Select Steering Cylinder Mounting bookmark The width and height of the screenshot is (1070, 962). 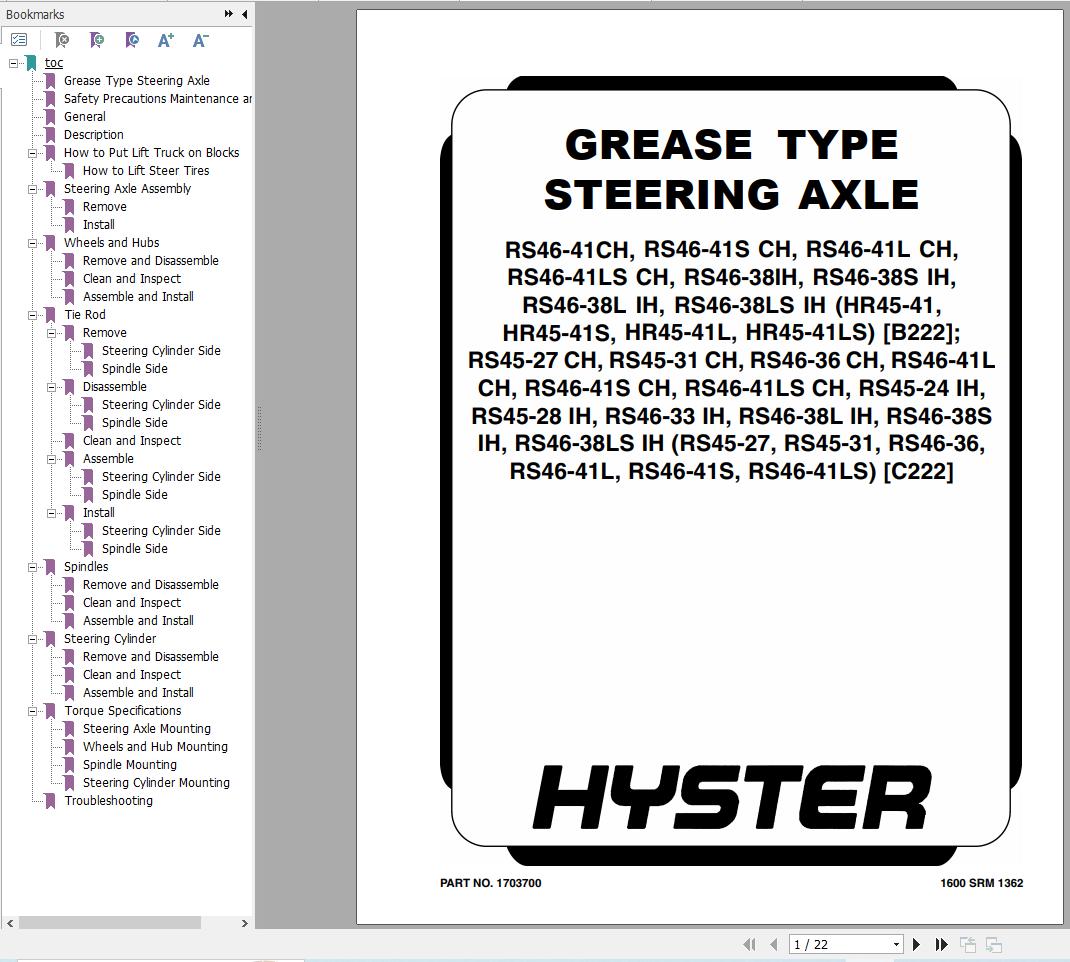coord(156,783)
